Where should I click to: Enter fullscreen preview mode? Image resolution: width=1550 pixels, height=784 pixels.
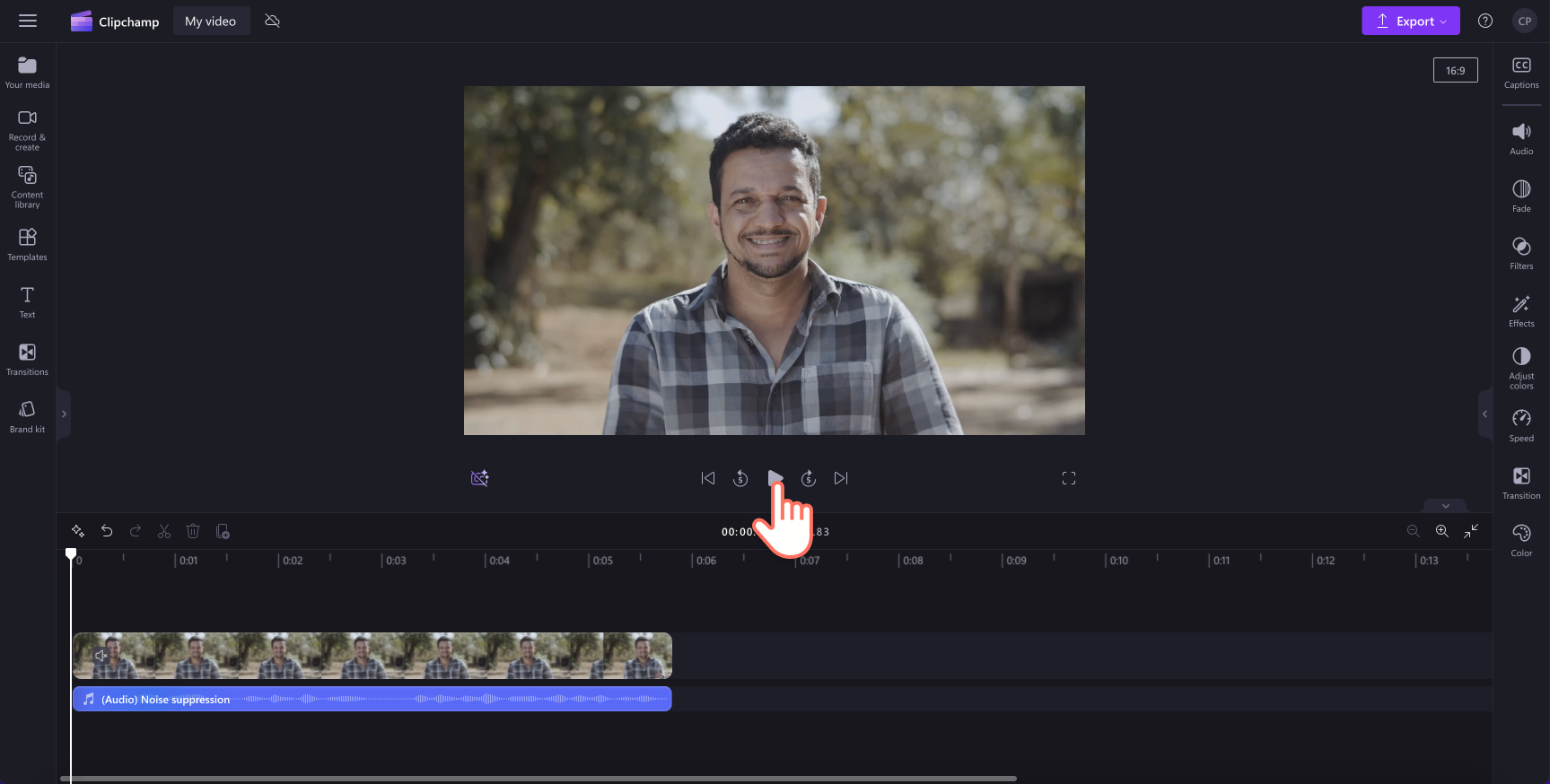tap(1069, 478)
